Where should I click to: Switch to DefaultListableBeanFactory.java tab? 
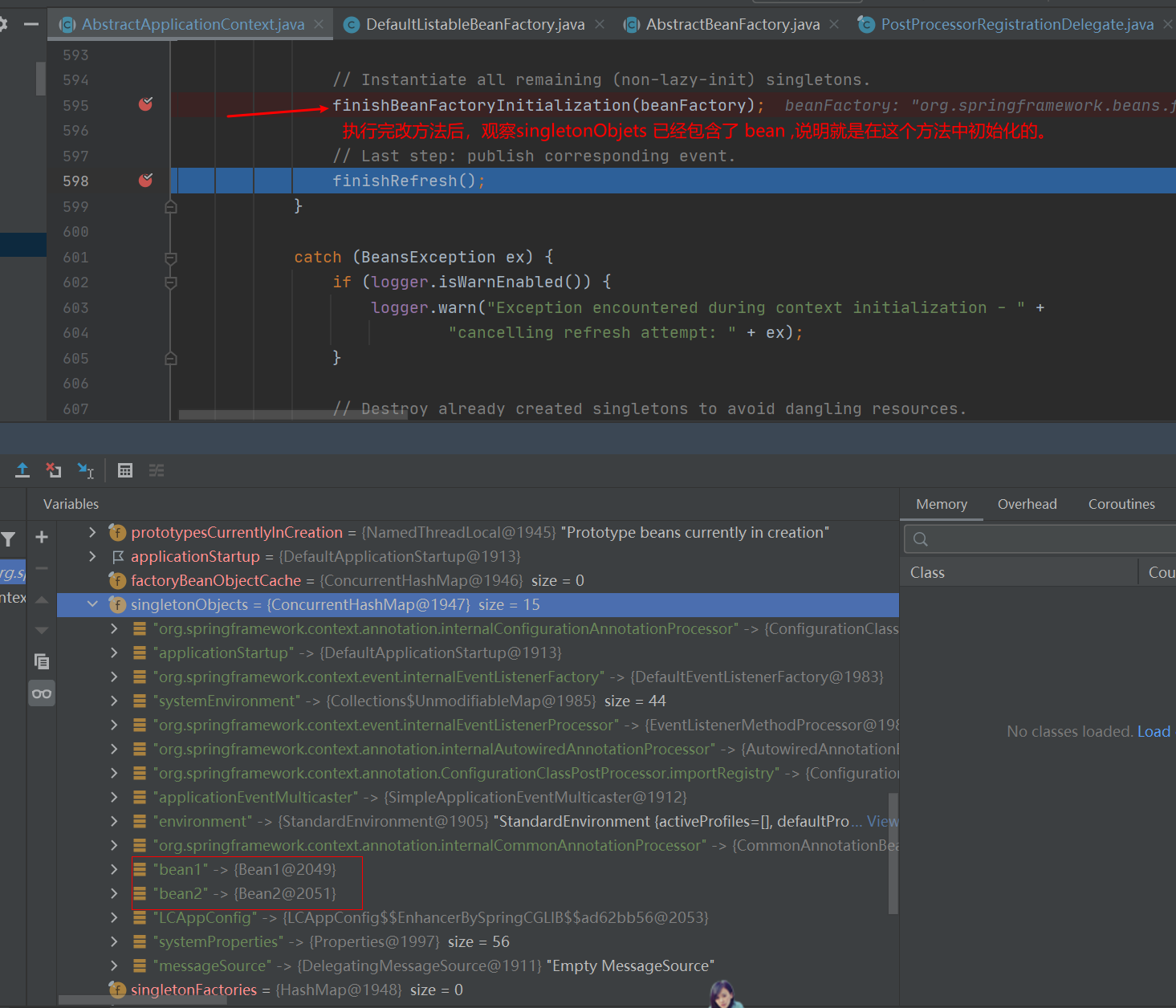click(x=475, y=25)
